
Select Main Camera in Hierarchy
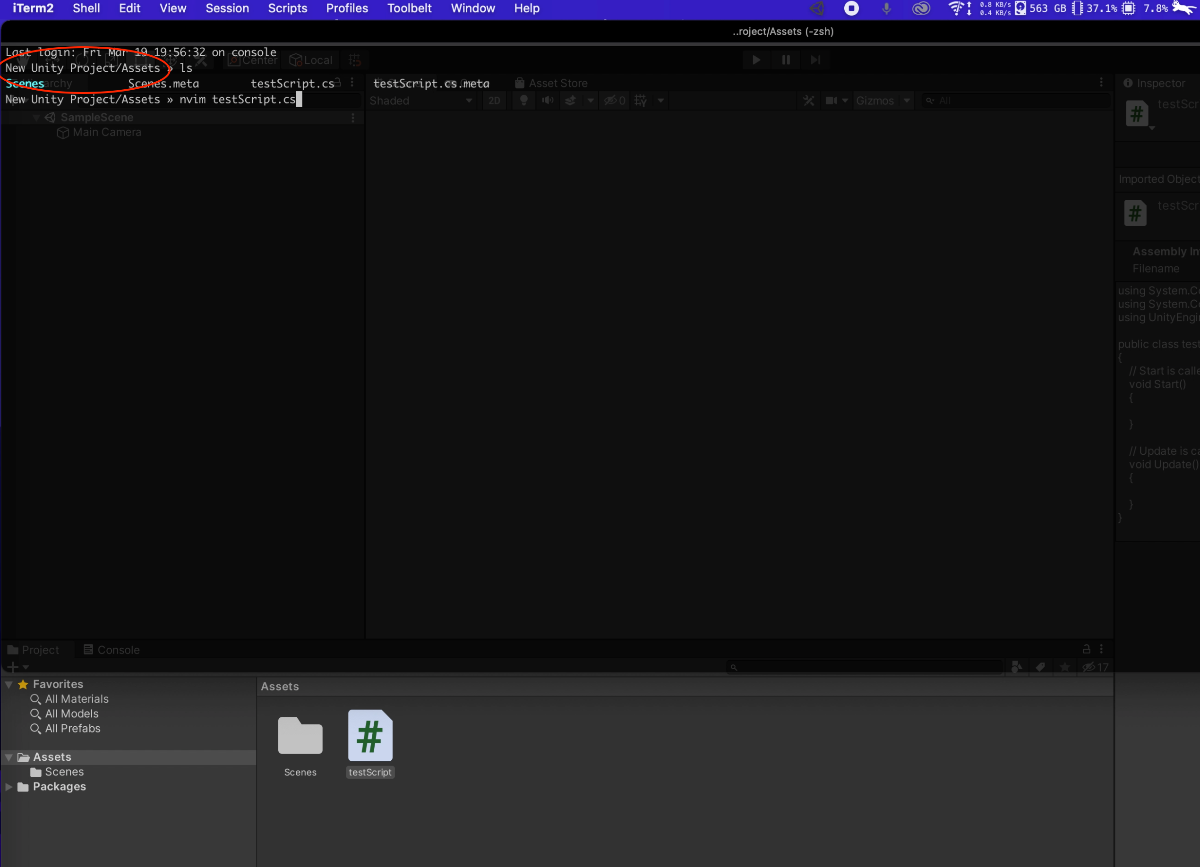coord(99,132)
